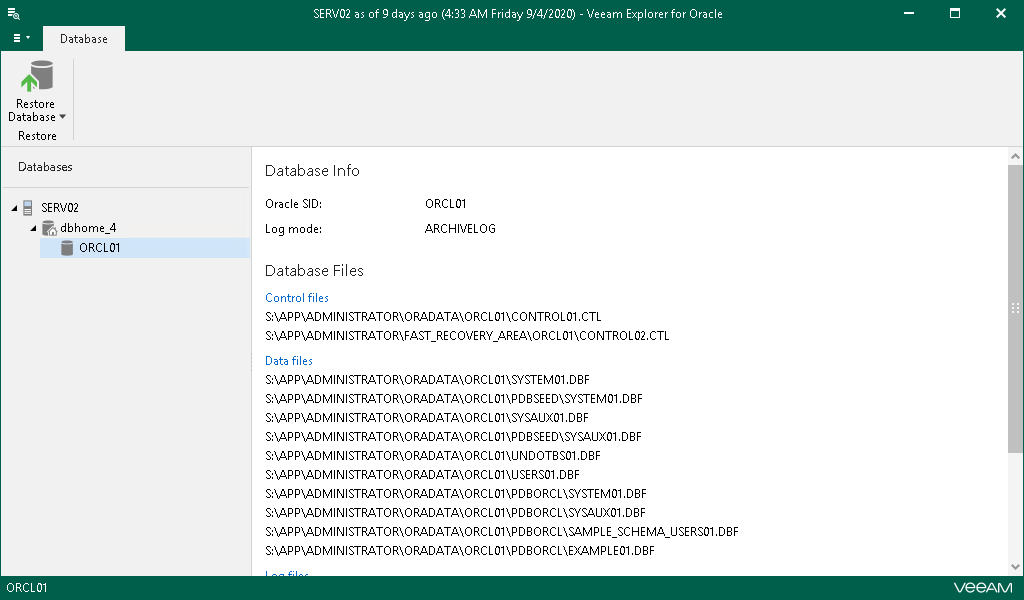
Task: Click the Control files link
Action: 297,298
